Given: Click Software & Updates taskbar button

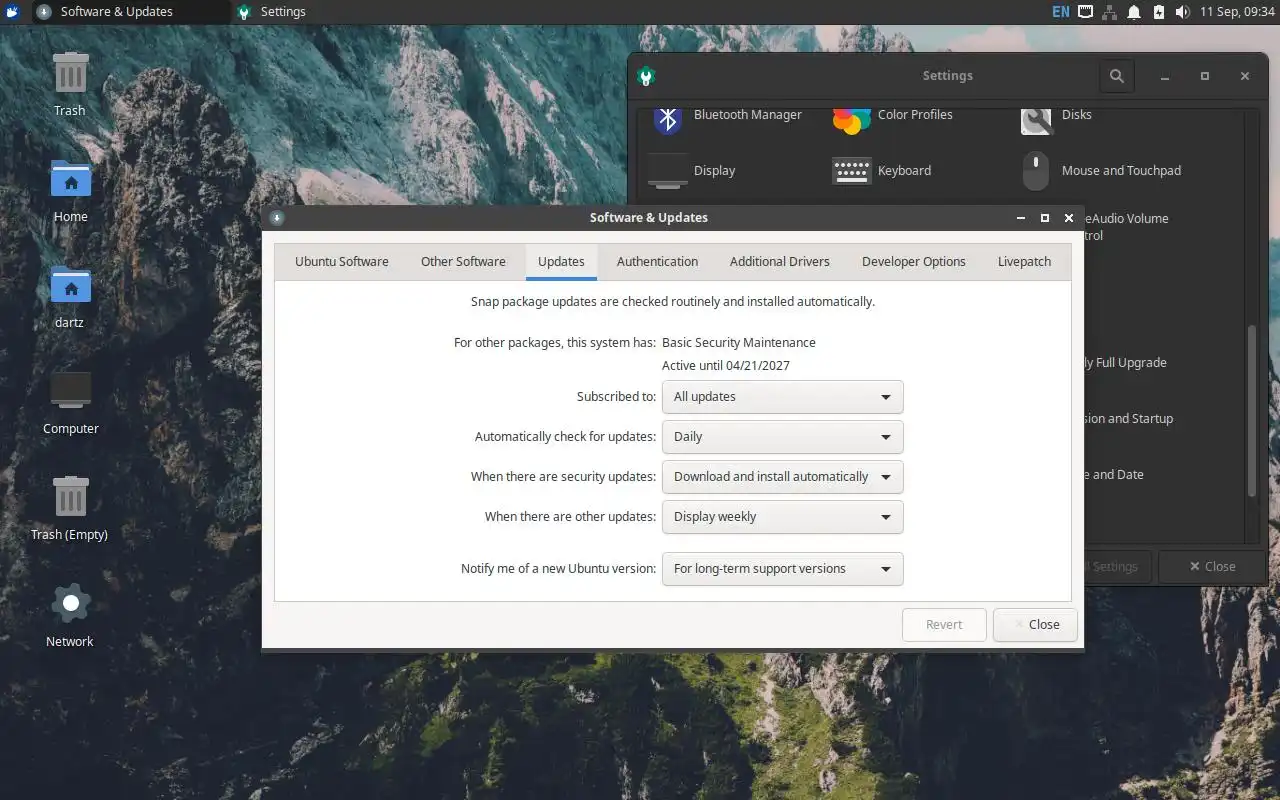Looking at the screenshot, I should 129,12.
